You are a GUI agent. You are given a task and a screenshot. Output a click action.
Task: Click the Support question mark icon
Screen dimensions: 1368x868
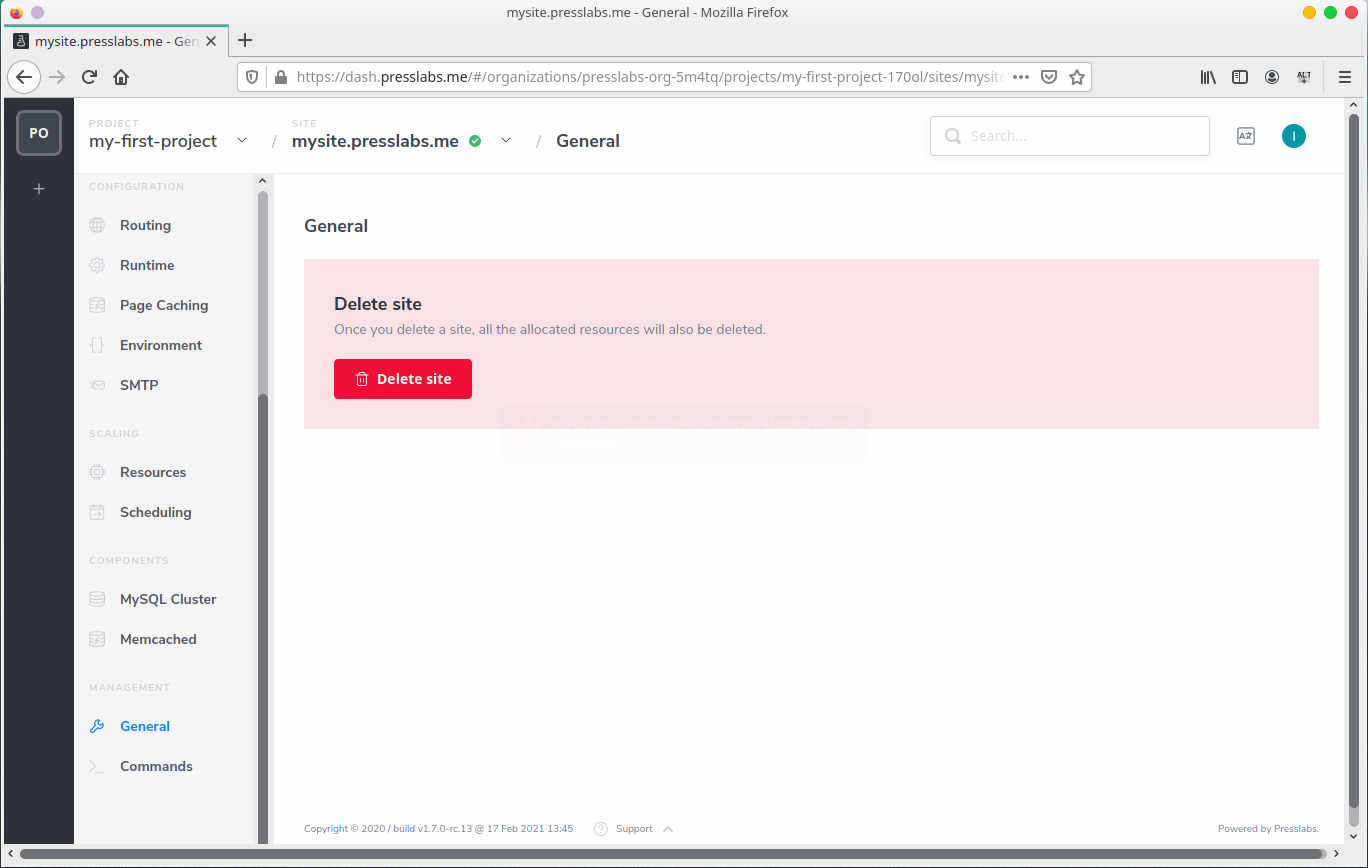tap(601, 829)
